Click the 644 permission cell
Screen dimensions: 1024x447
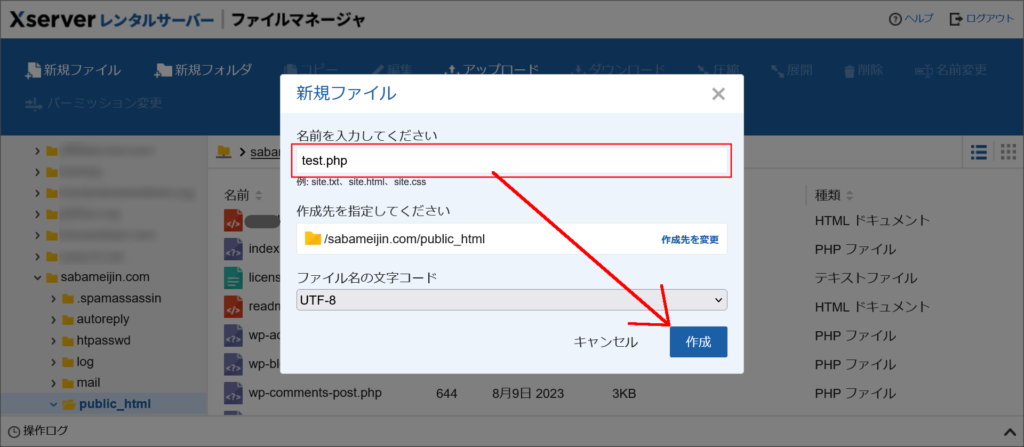[446, 393]
